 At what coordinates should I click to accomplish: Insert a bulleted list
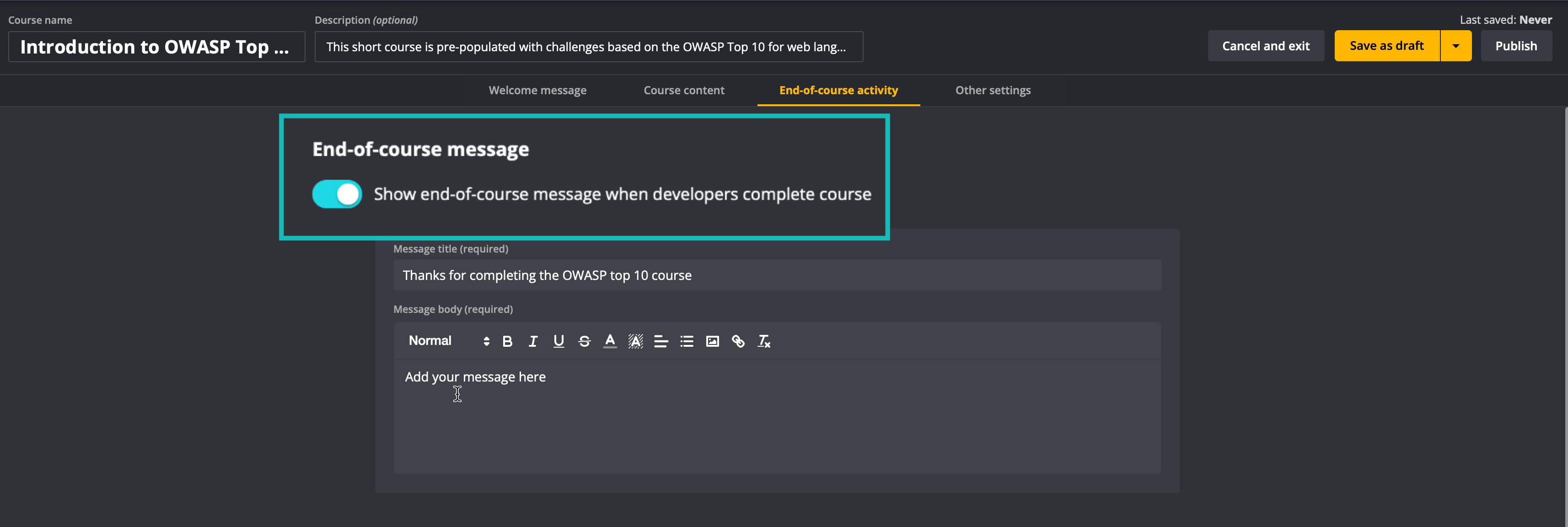point(687,341)
